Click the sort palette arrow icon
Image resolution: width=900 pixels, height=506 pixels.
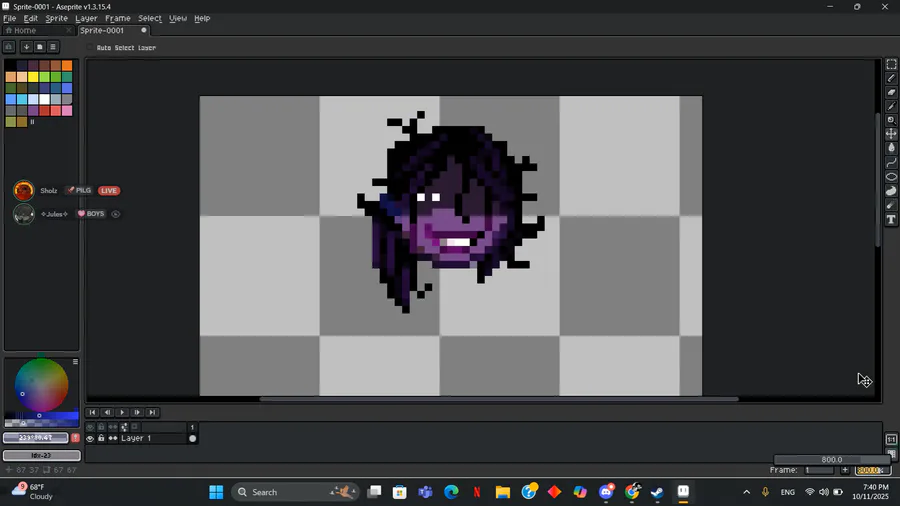pos(26,46)
